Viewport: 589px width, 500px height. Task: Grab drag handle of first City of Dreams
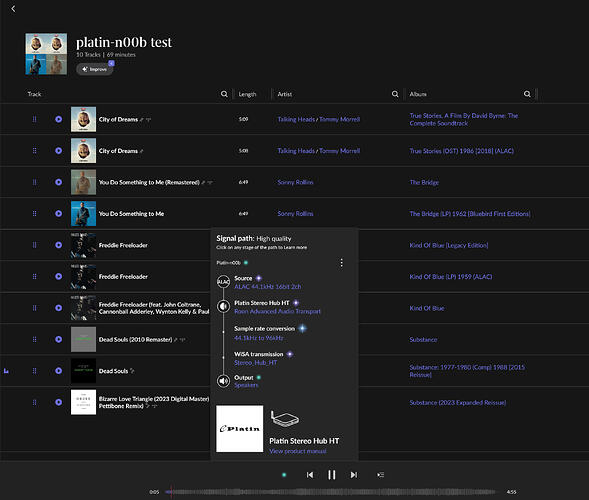(x=35, y=119)
